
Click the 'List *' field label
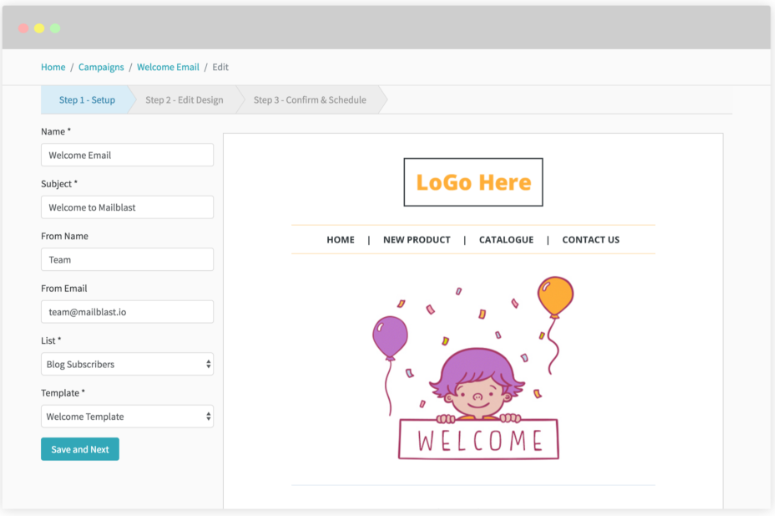tap(51, 341)
